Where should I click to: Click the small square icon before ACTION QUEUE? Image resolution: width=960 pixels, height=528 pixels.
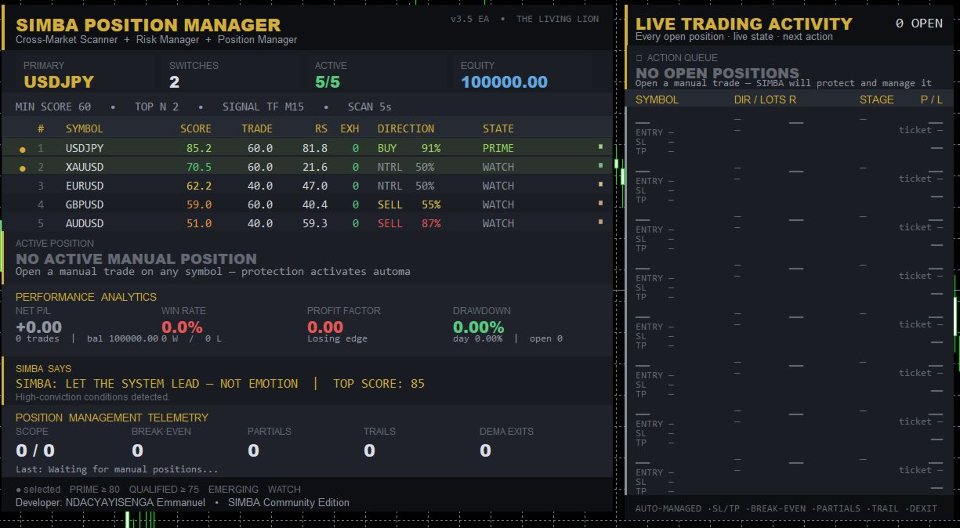coord(639,58)
